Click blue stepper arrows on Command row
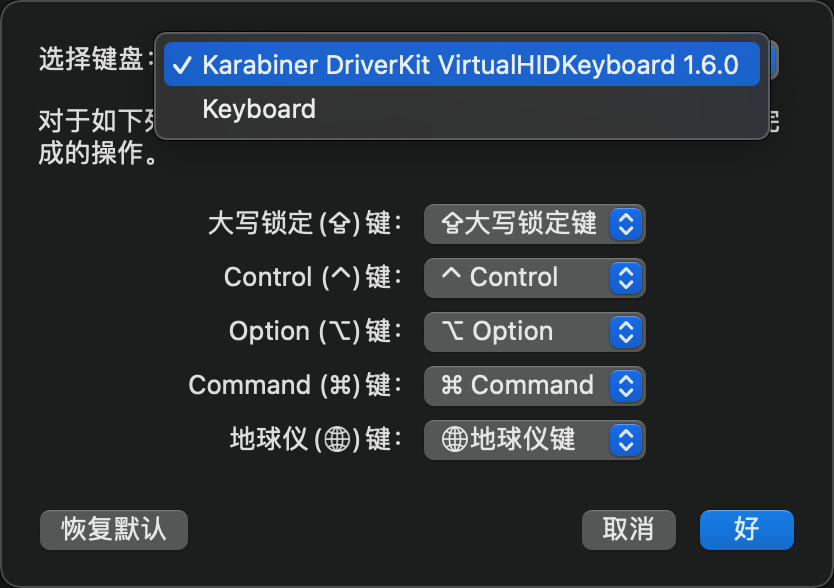Viewport: 834px width, 588px height. click(626, 386)
